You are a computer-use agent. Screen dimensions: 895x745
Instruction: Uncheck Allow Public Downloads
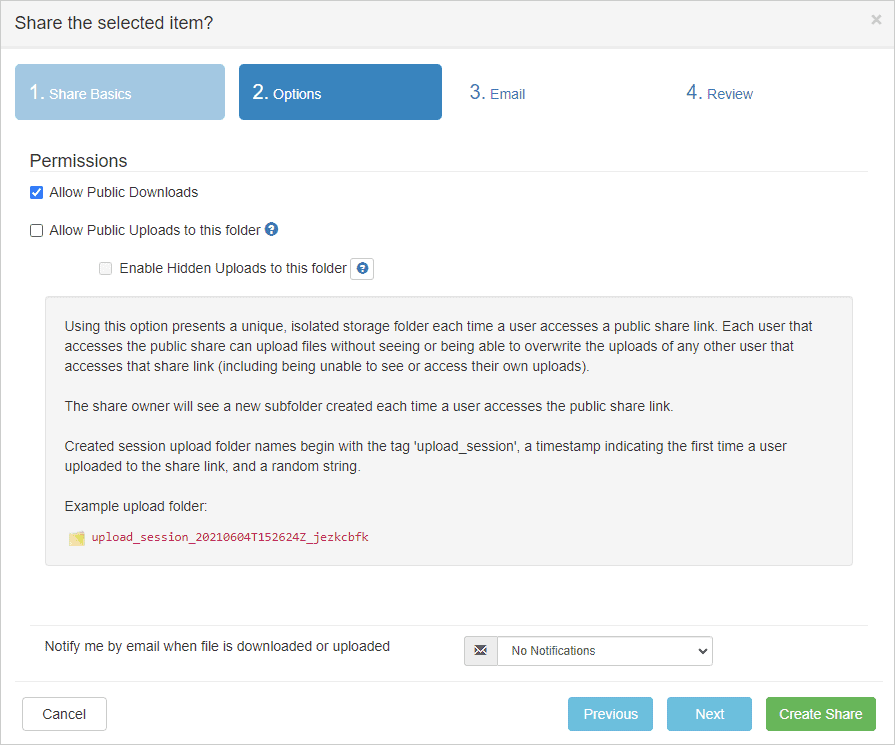[x=37, y=192]
